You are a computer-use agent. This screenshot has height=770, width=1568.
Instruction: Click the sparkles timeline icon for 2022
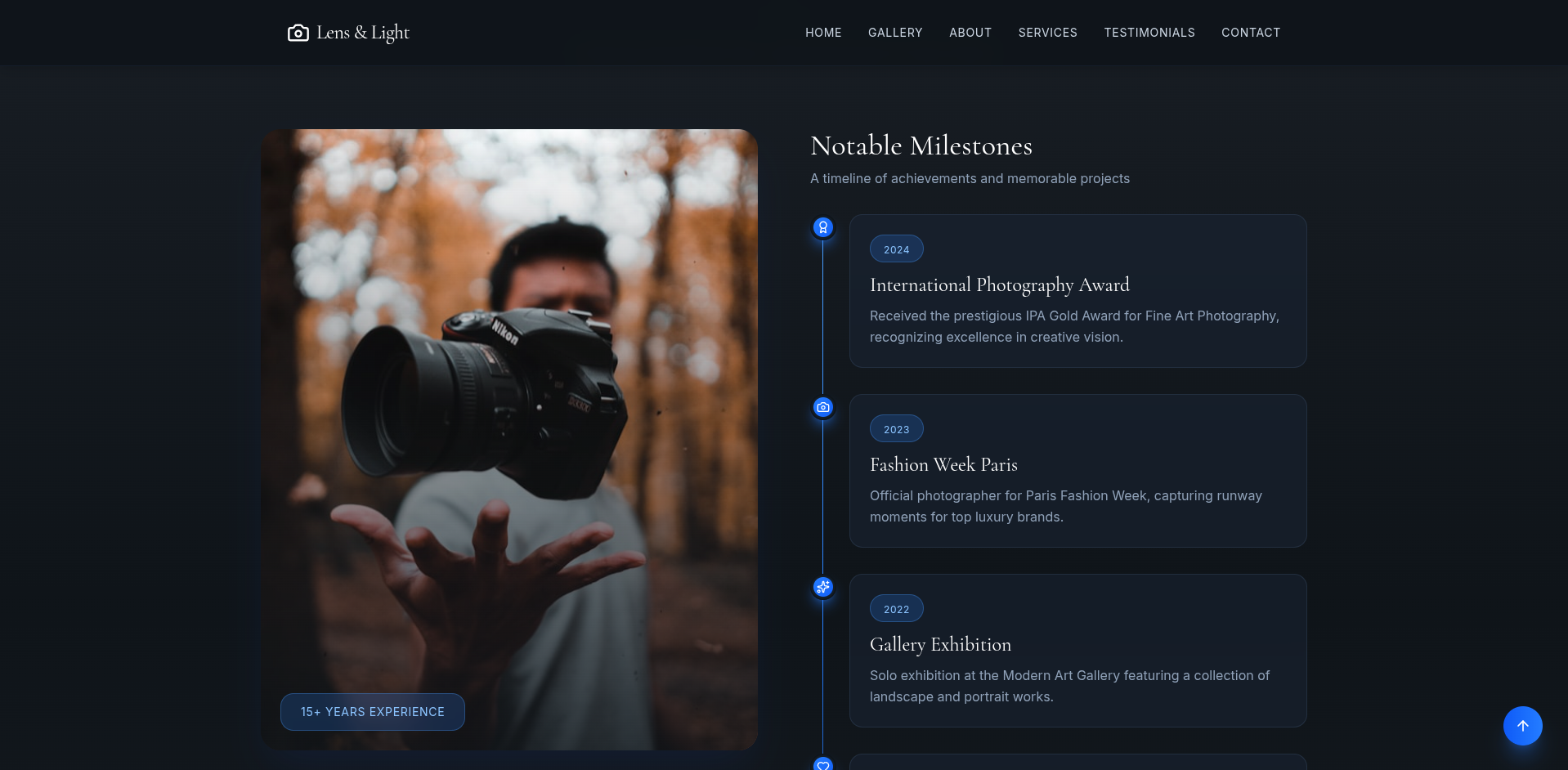[822, 587]
